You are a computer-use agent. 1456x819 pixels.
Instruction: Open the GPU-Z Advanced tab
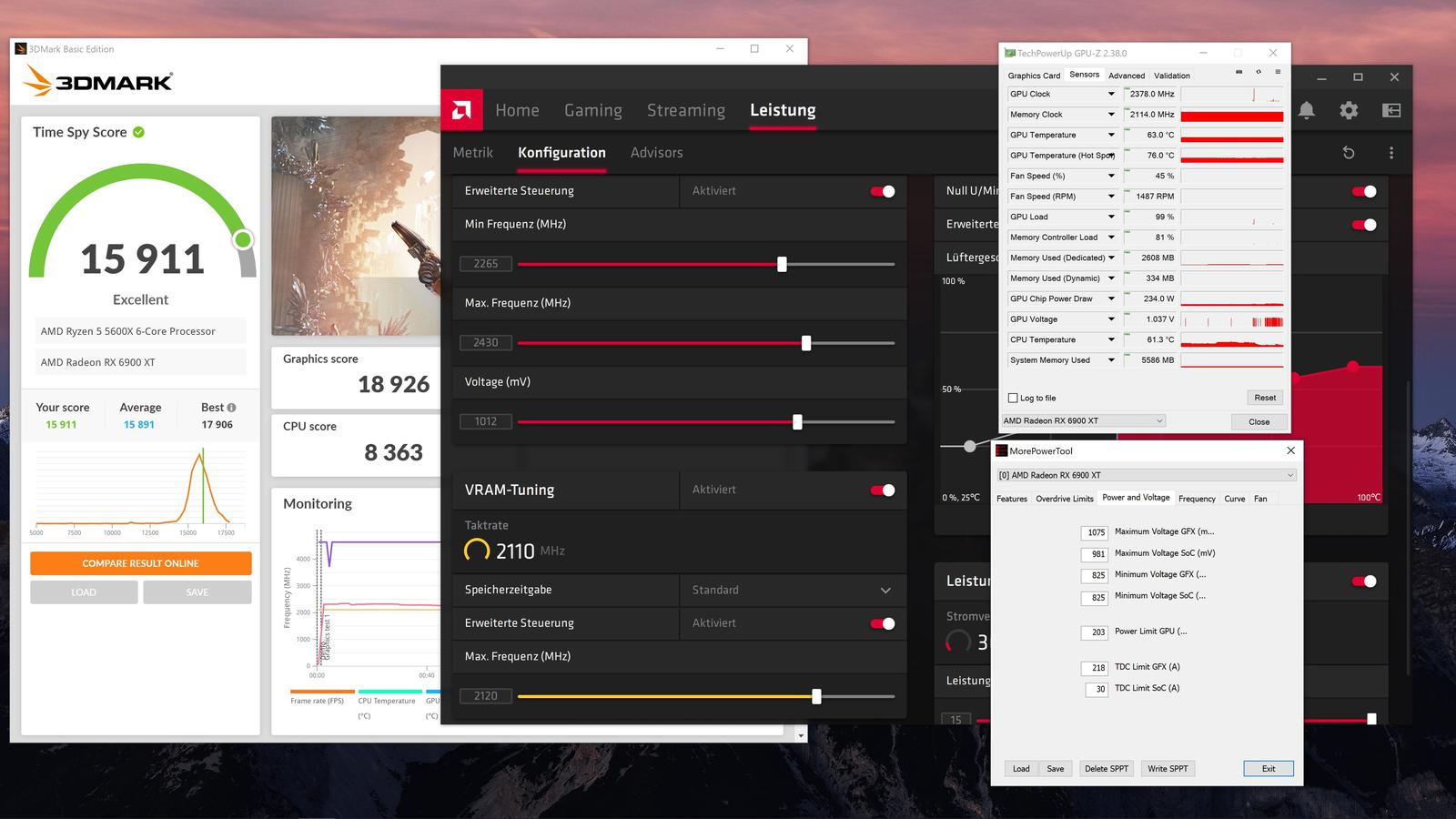click(x=1127, y=76)
